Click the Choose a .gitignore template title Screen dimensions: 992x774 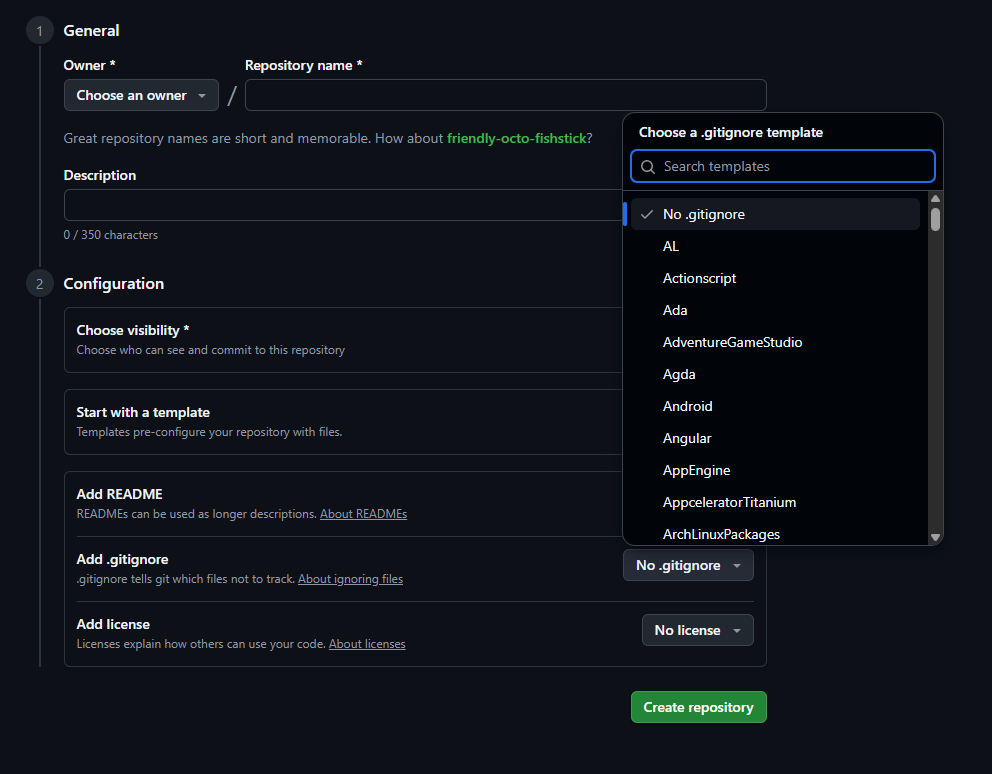pyautogui.click(x=731, y=132)
